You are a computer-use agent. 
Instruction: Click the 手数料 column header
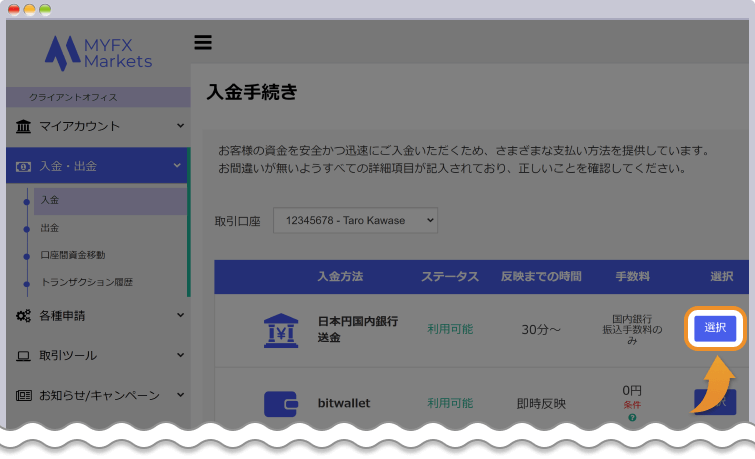[633, 276]
